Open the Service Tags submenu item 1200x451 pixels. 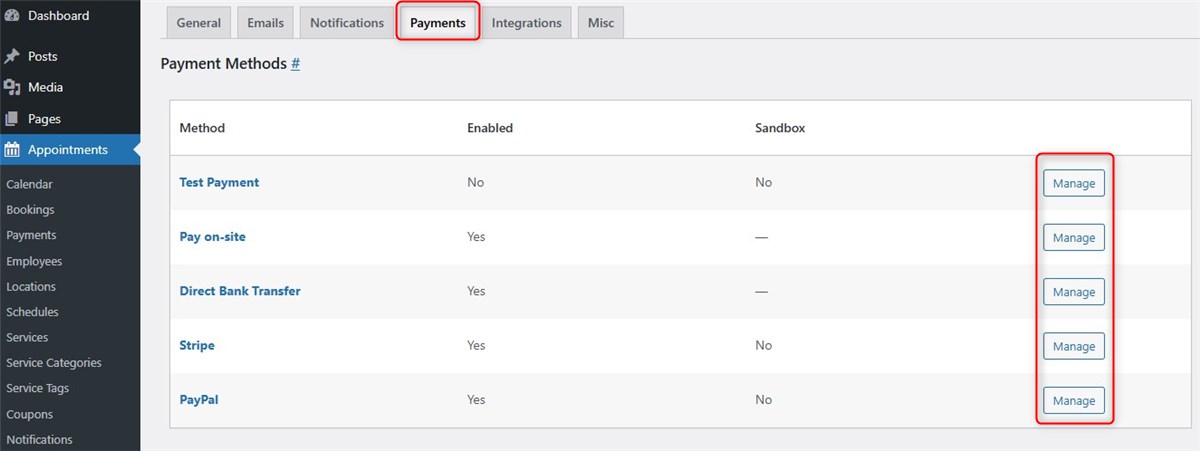[x=38, y=388]
